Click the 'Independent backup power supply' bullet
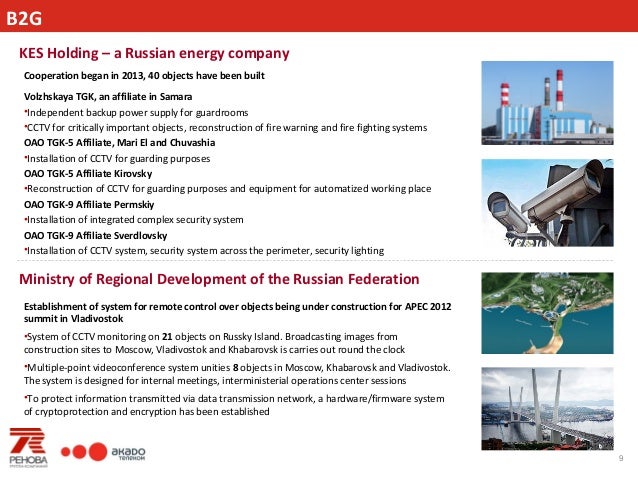638x479 pixels. (x=136, y=113)
